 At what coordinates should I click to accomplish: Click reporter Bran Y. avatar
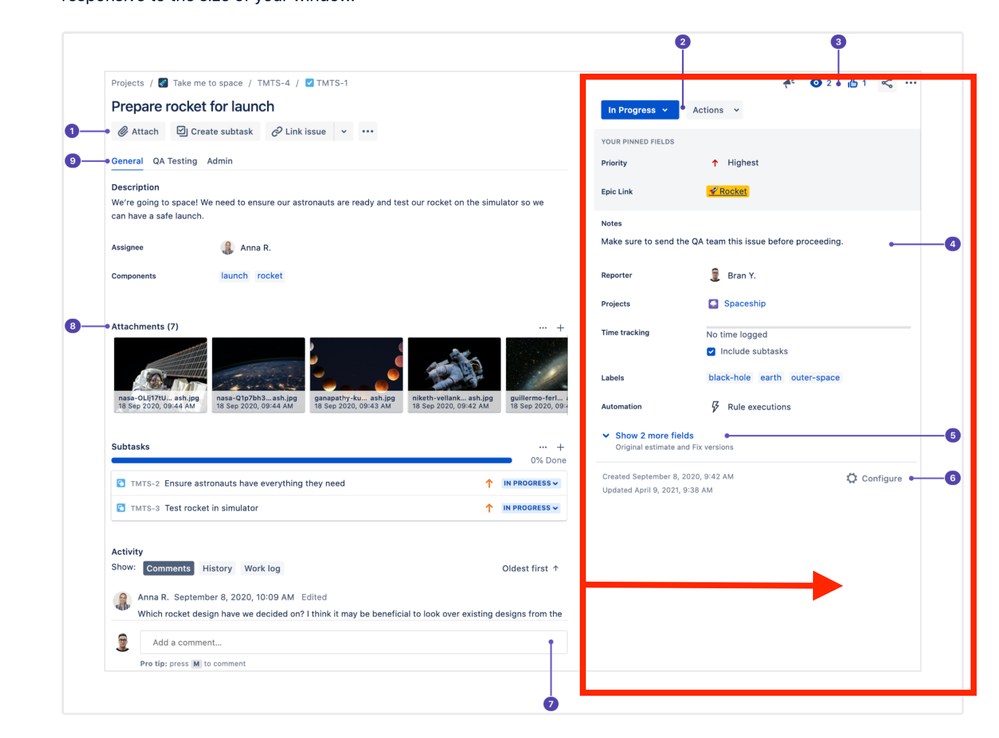[715, 275]
